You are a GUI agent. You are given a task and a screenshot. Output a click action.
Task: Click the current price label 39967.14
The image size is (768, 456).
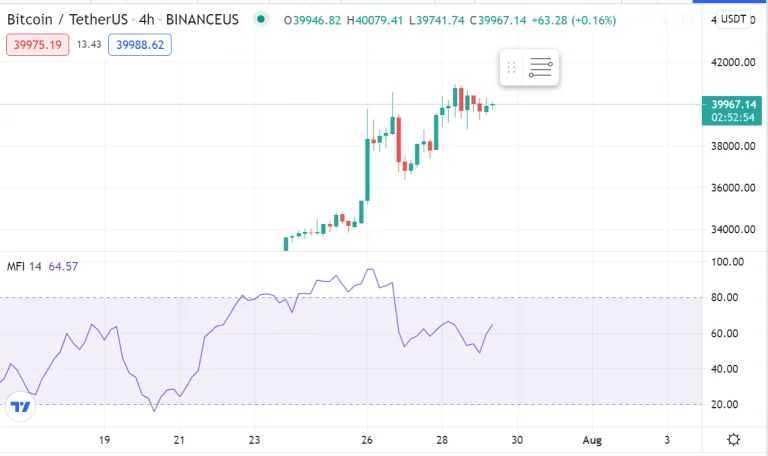point(734,103)
